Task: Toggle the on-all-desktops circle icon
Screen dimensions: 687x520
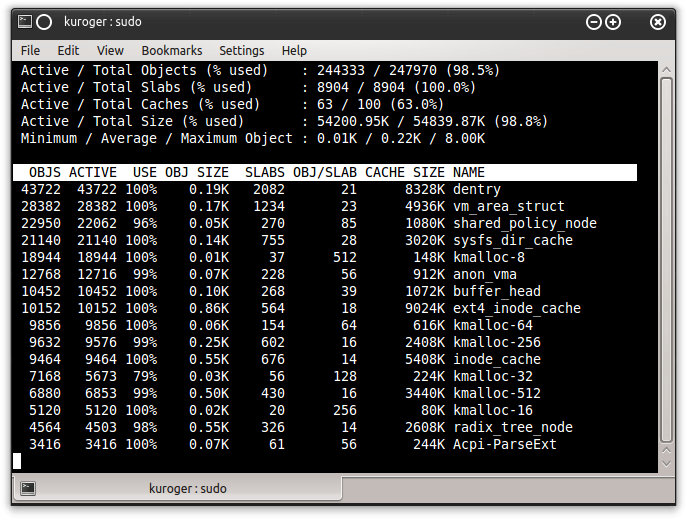Action: [x=44, y=22]
